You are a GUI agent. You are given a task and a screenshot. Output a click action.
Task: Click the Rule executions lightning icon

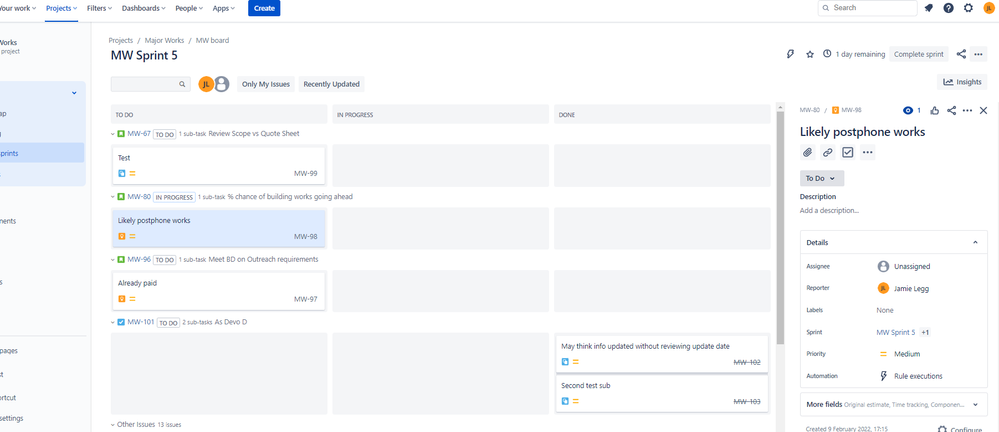point(883,376)
